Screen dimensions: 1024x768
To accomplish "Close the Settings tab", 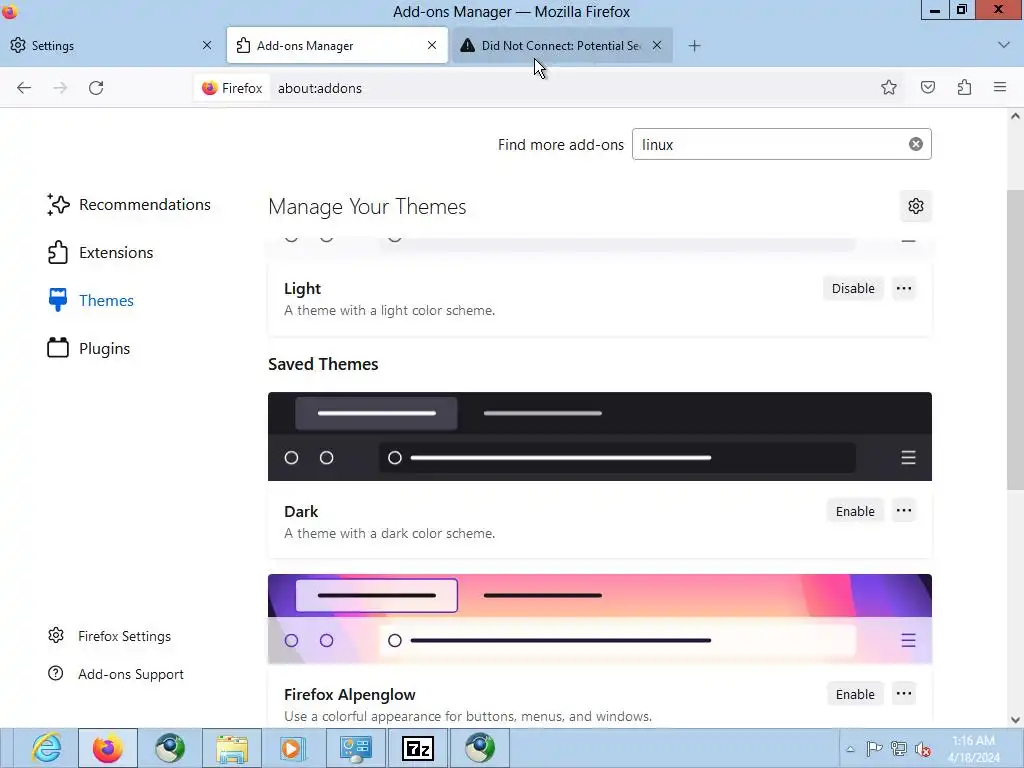I will point(207,45).
